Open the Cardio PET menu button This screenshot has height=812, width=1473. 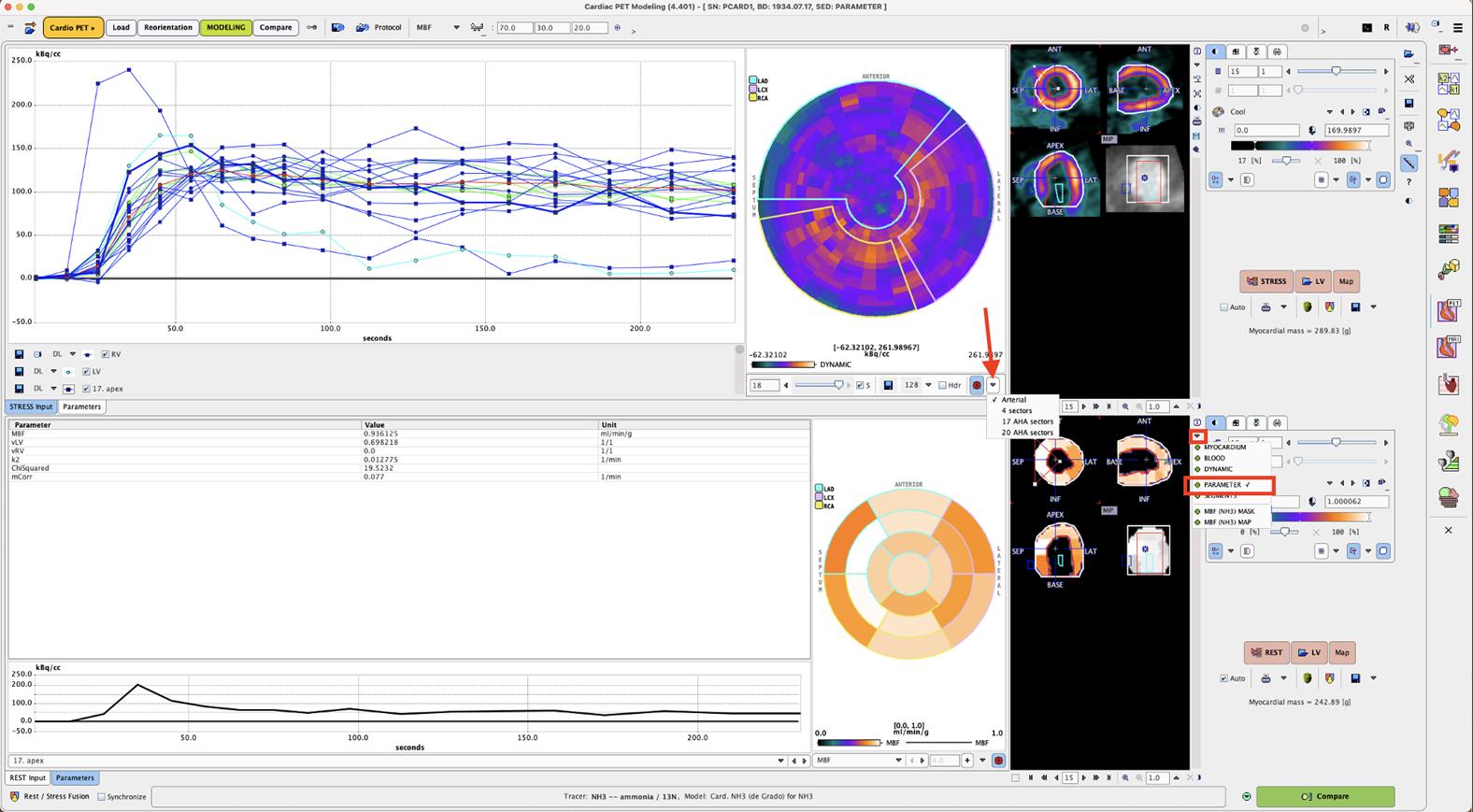point(73,28)
